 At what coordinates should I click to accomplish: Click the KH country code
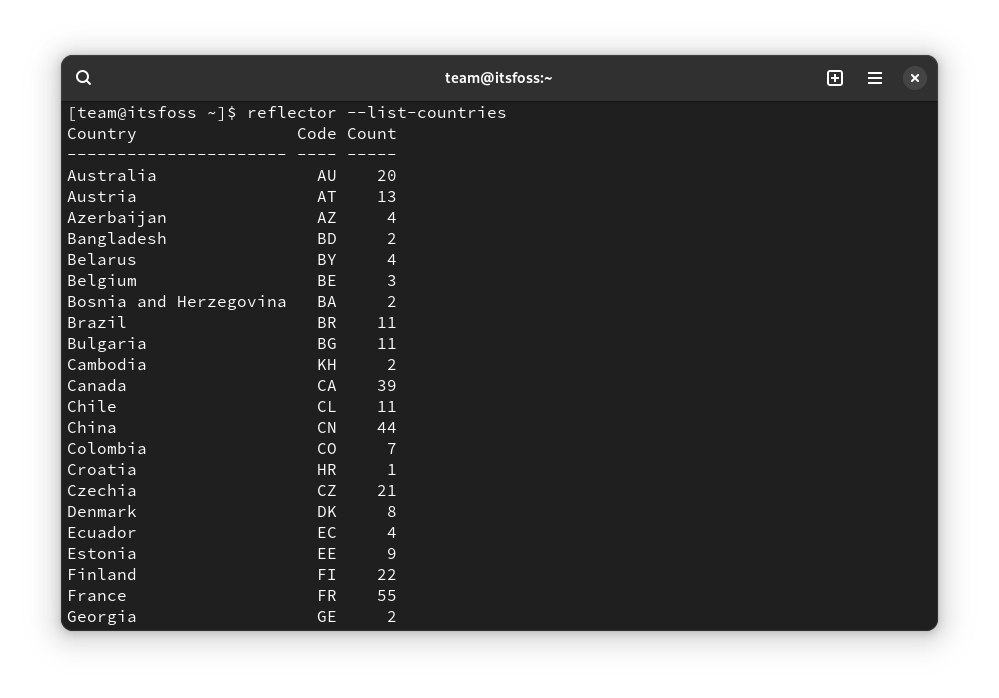pyautogui.click(x=327, y=365)
